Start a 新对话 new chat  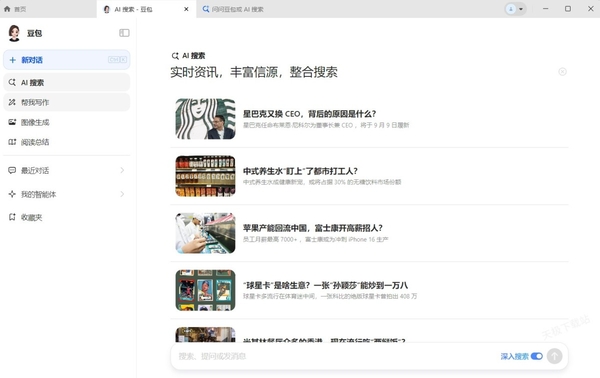(x=67, y=60)
